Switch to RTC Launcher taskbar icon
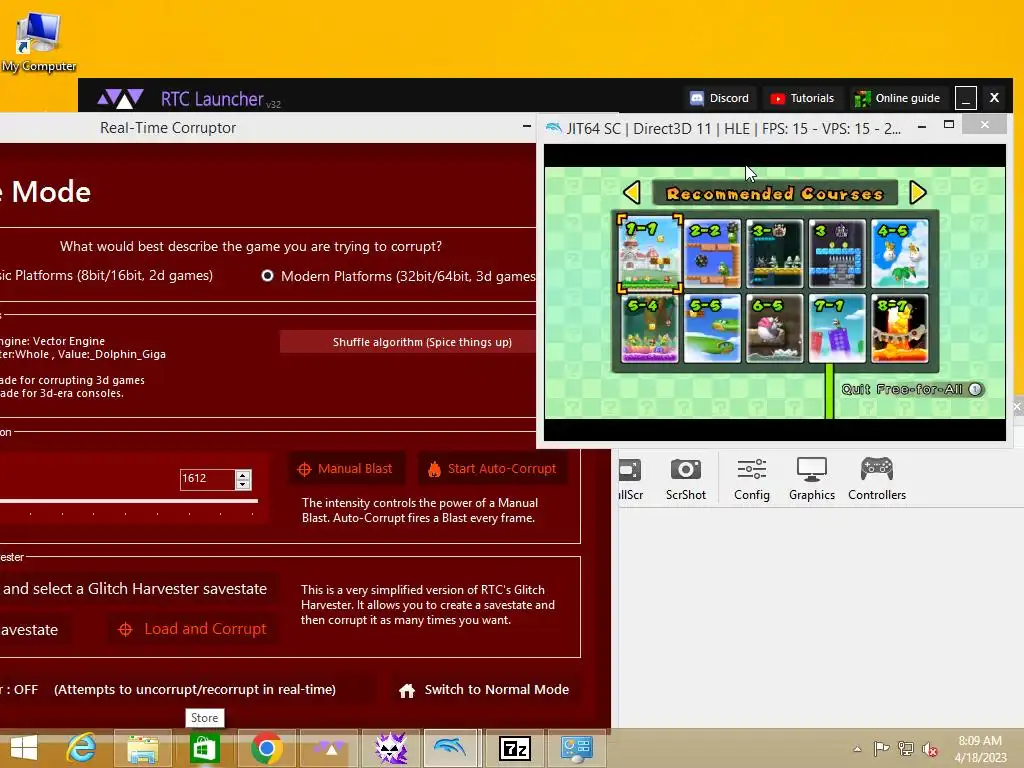The height and width of the screenshot is (768, 1024). tap(328, 748)
